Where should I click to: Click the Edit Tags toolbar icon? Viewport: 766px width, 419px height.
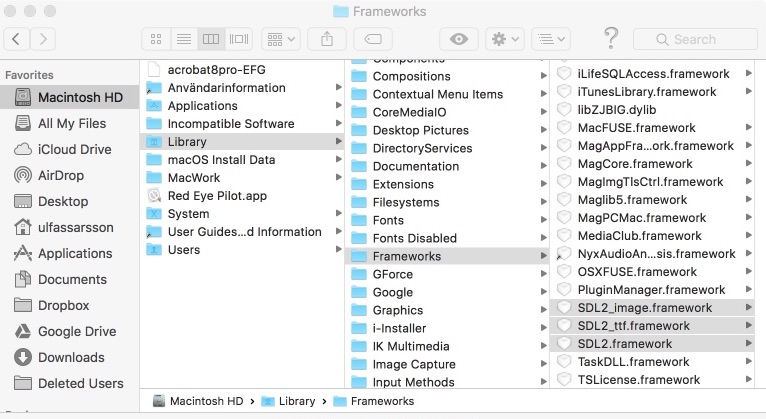tap(373, 39)
